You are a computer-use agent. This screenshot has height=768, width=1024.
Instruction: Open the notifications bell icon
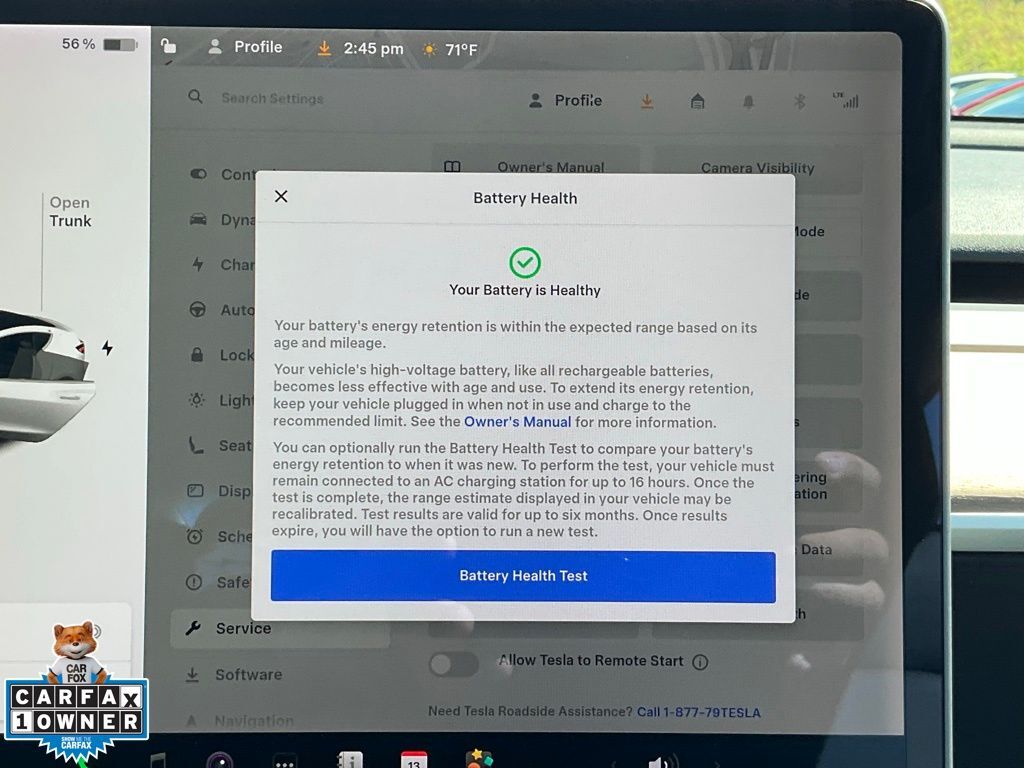(x=748, y=101)
